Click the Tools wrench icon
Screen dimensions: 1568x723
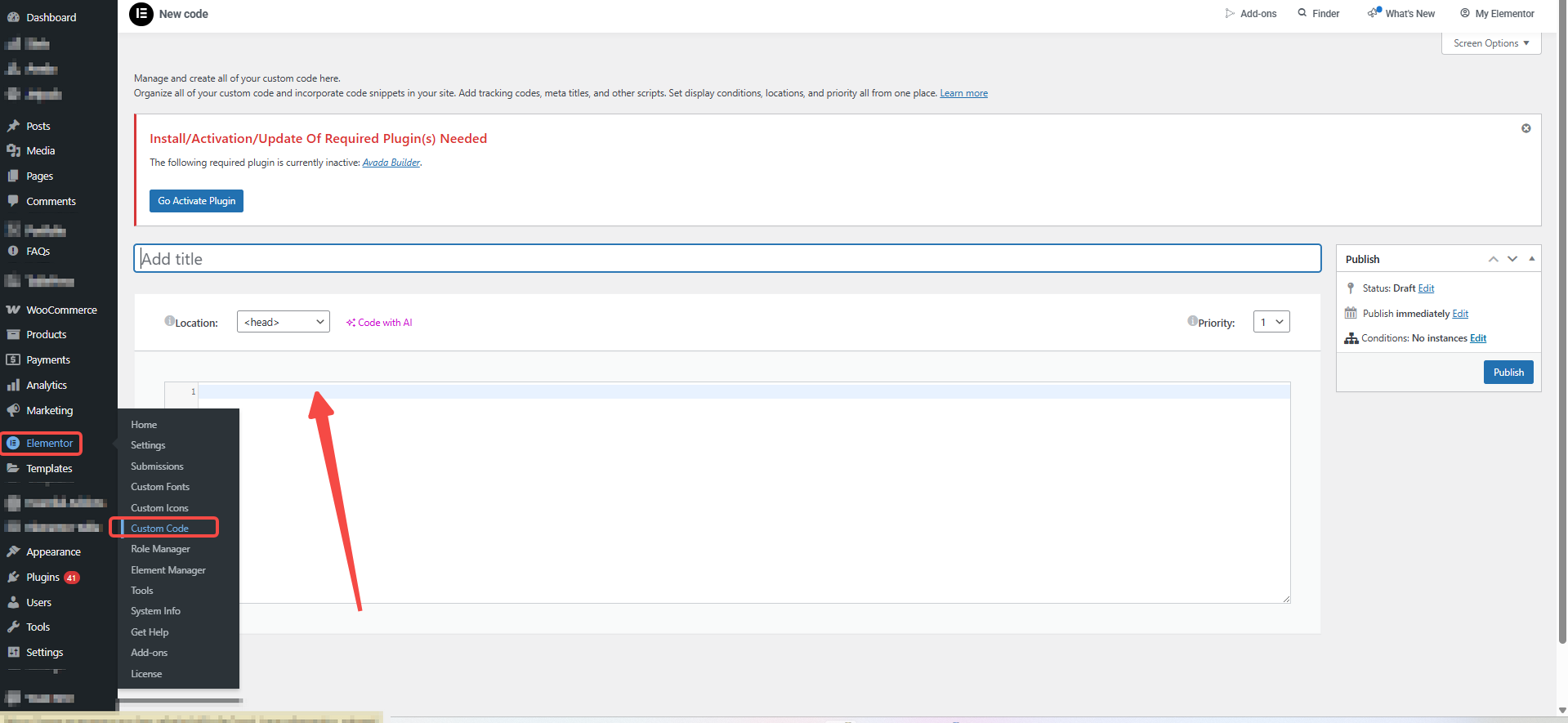tap(13, 627)
